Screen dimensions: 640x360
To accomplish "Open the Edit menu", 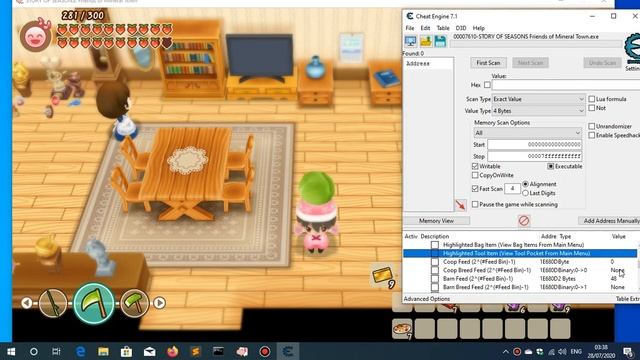I will tap(425, 28).
